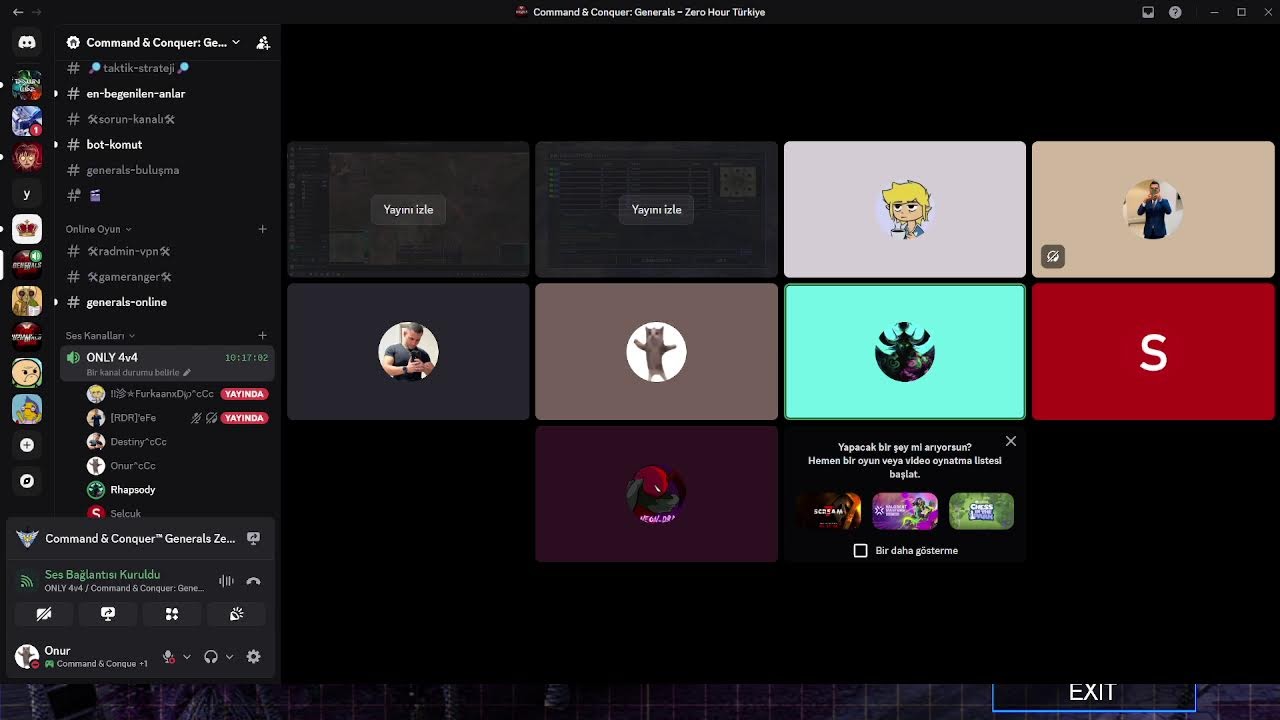Open the gameranger channel
Screen dimensions: 1280x720
[x=168, y=277]
